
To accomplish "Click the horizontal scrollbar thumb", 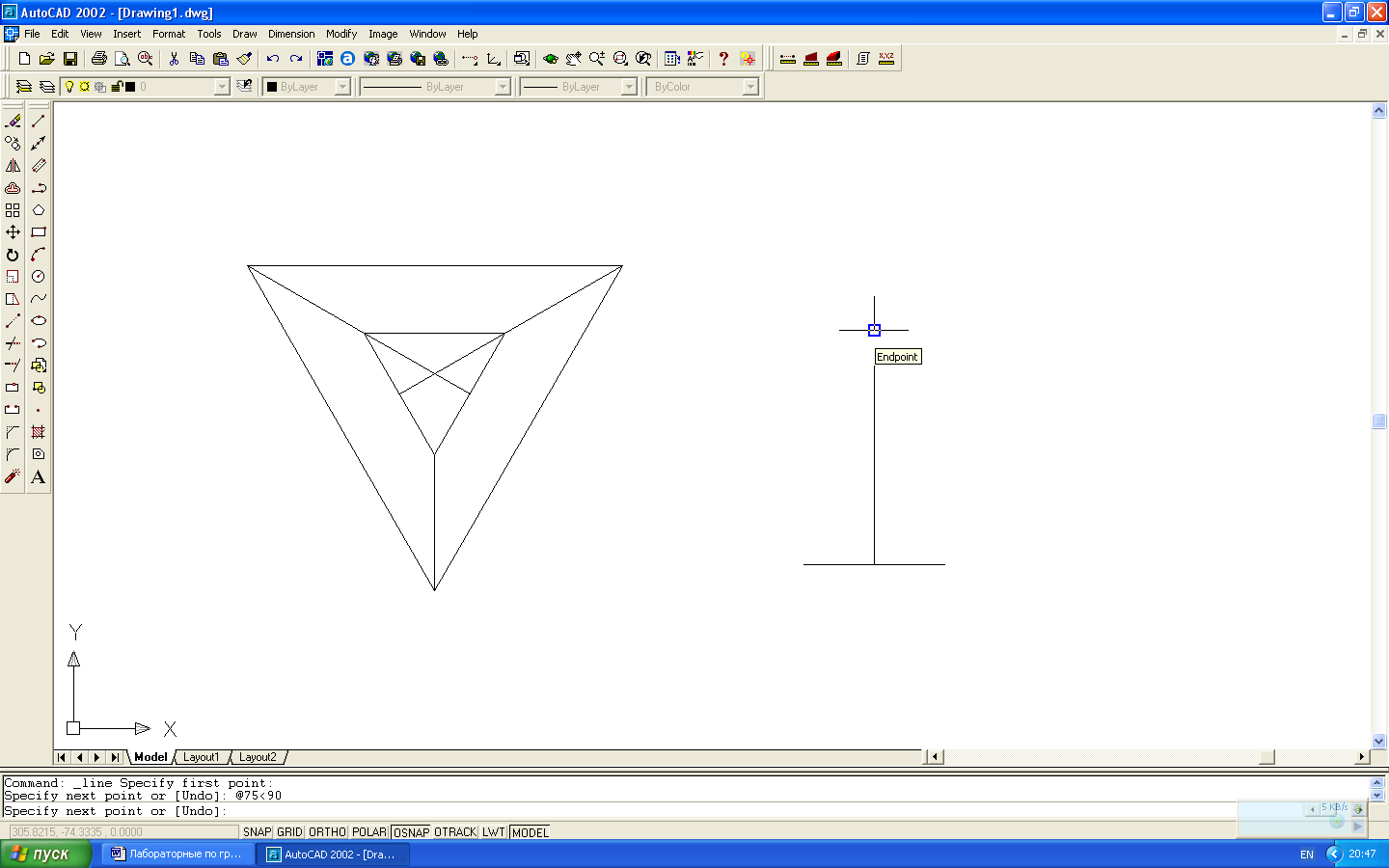I will coord(1267,757).
